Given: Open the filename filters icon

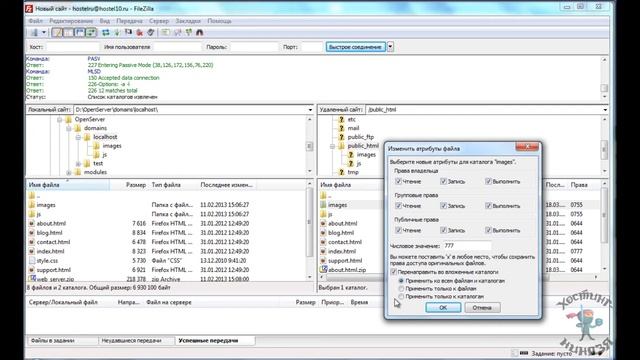Looking at the screenshot, I should click(x=165, y=33).
